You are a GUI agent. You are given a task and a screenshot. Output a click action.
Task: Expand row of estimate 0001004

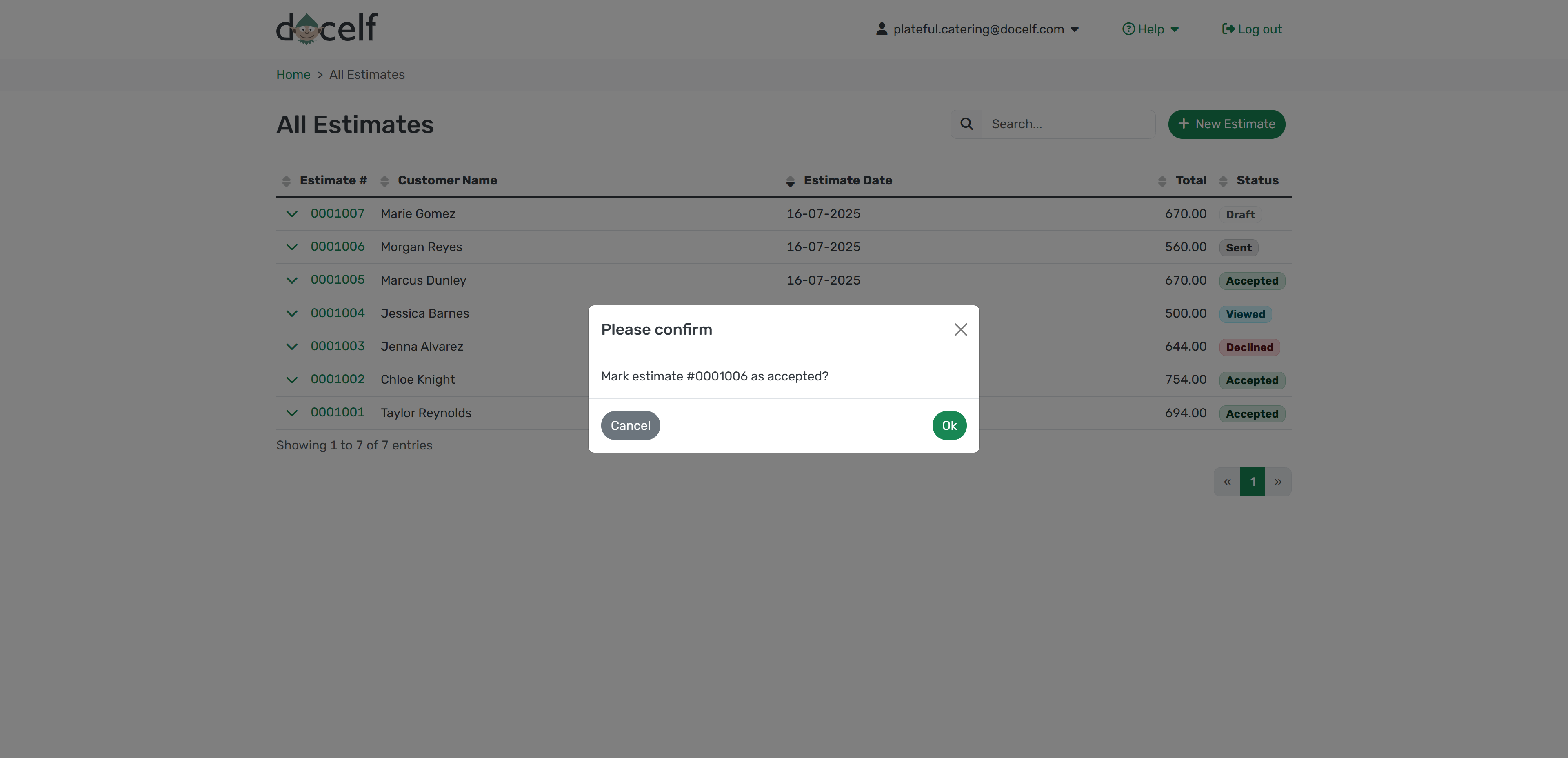coord(291,313)
